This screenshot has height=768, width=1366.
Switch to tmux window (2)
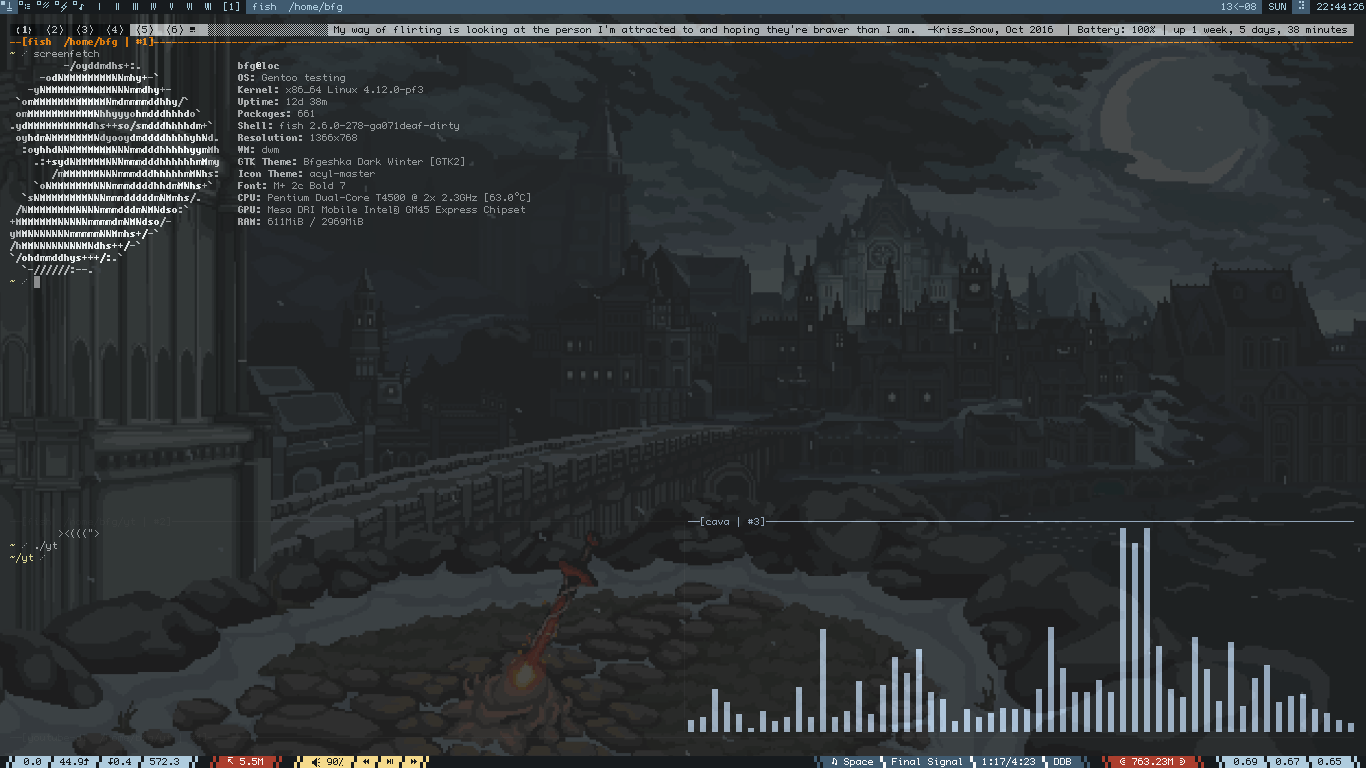coord(55,30)
